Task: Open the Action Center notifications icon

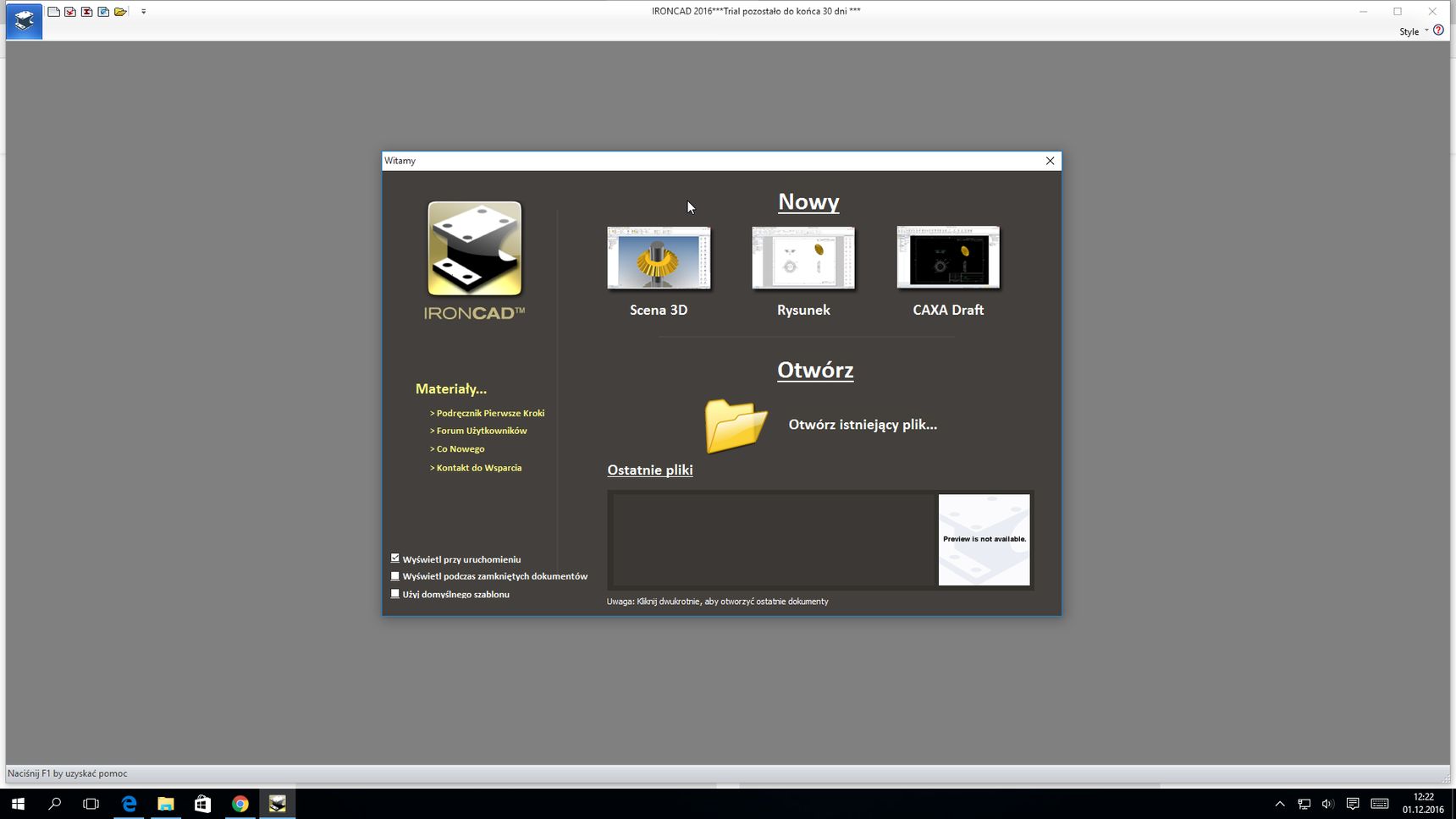Action: pyautogui.click(x=1353, y=804)
